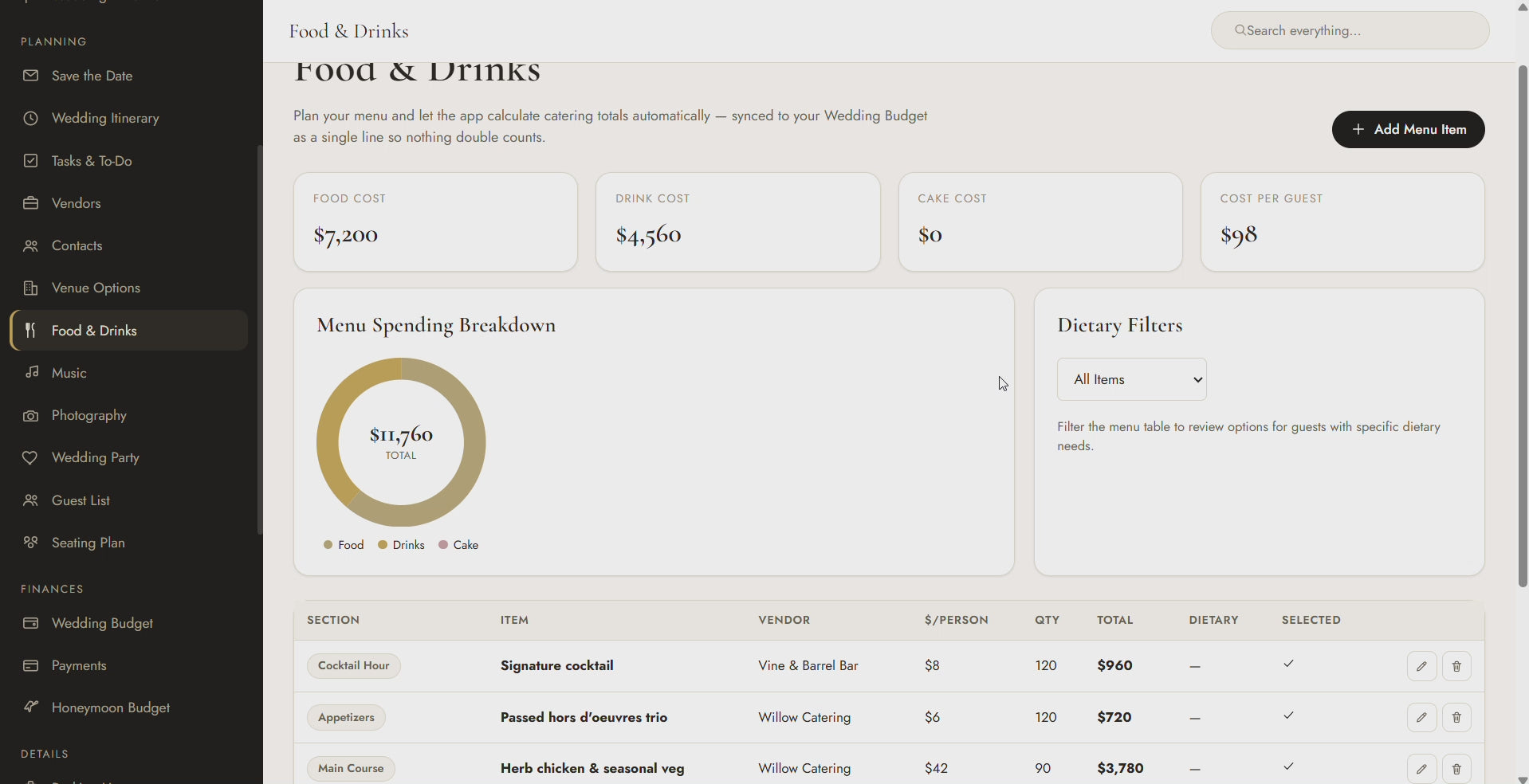
Task: Toggle selected checkmark for Passed hors d'oeuvres trio
Action: (1288, 715)
